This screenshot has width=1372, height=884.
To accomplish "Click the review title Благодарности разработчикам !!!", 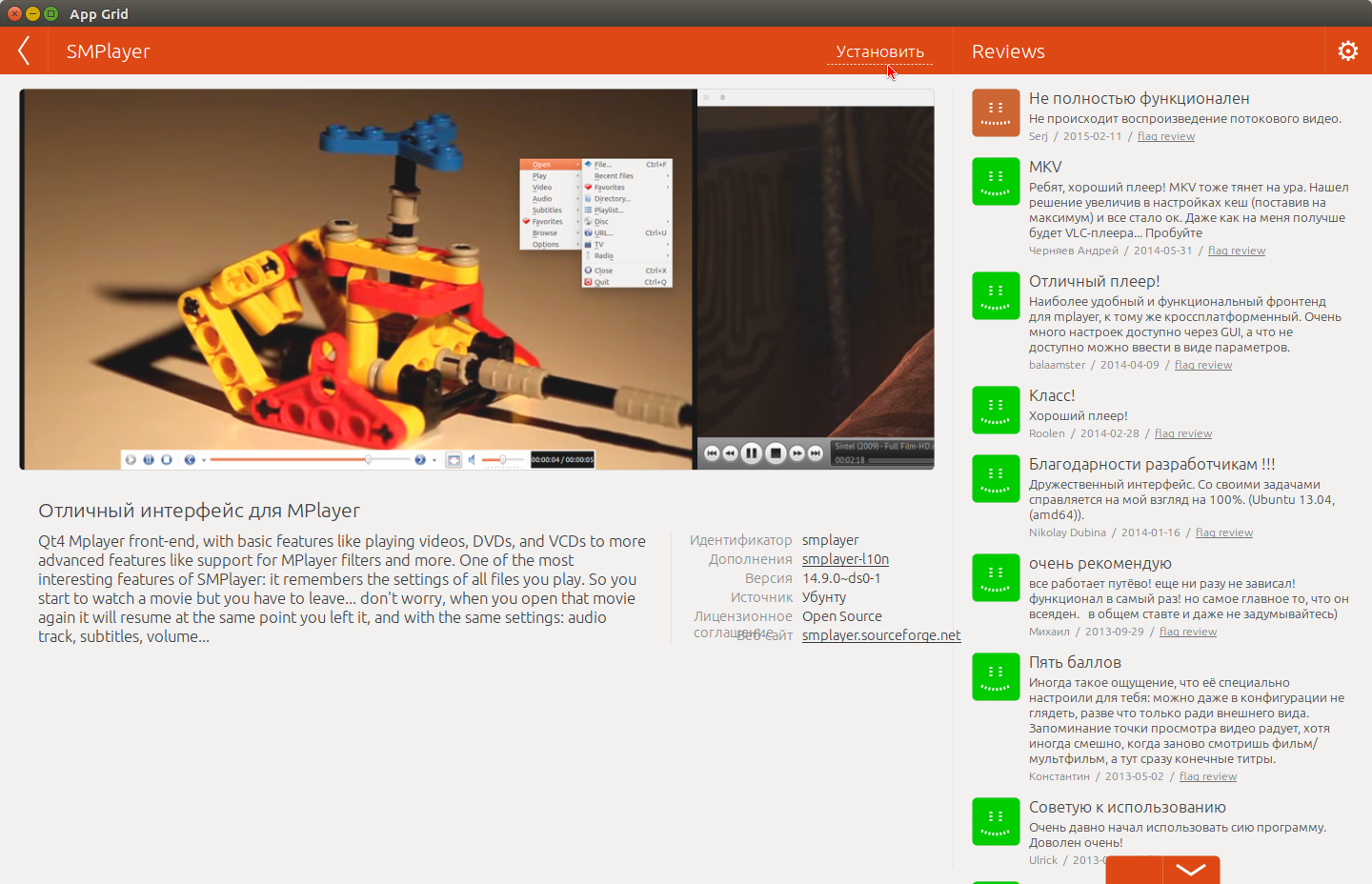I will pos(1152,465).
